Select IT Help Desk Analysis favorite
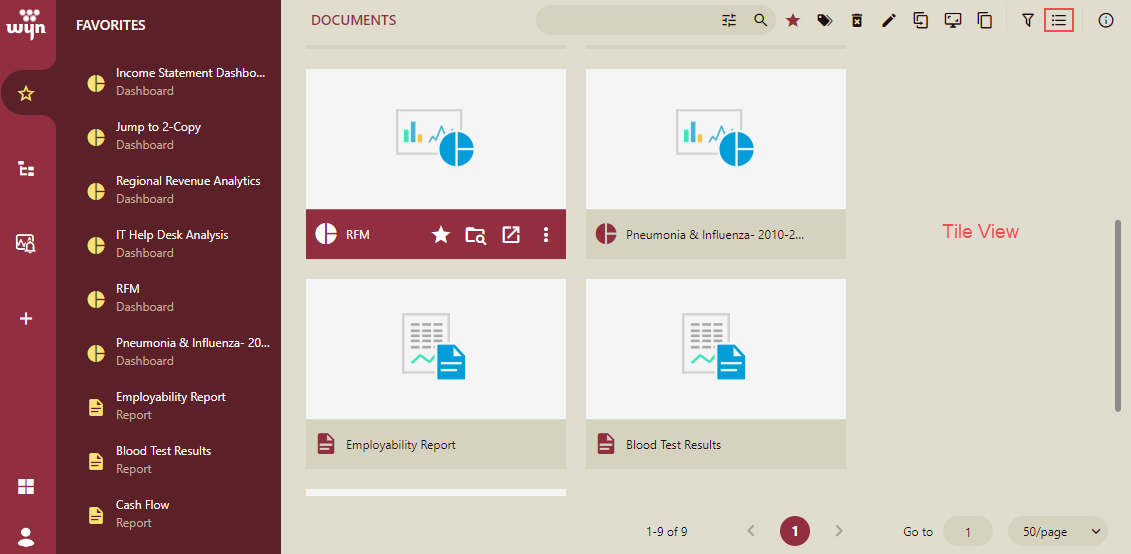The width and height of the screenshot is (1131, 554). click(171, 235)
